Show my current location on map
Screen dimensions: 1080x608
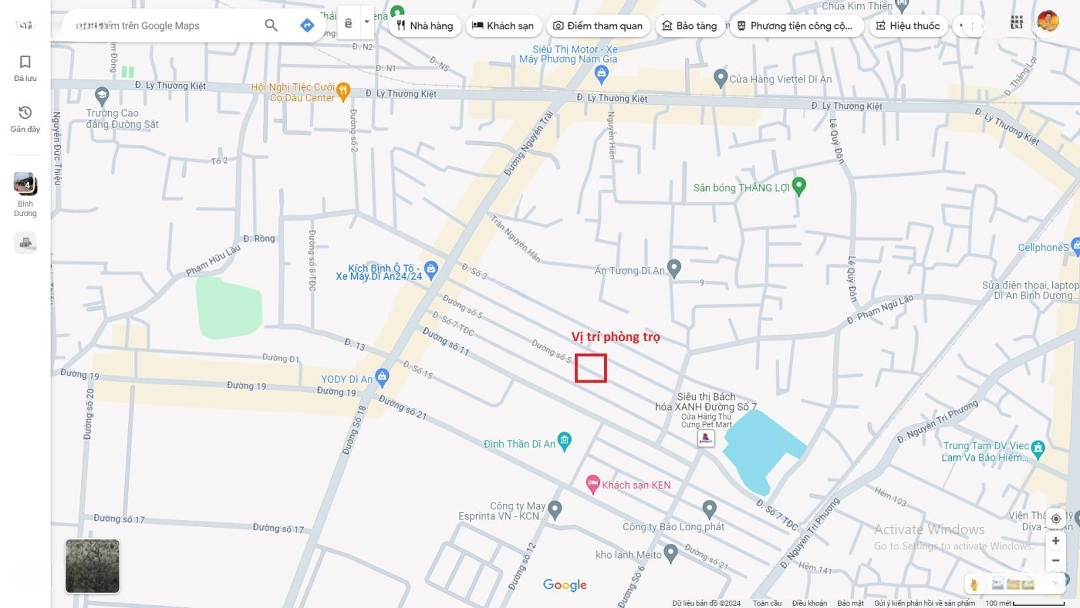1056,519
